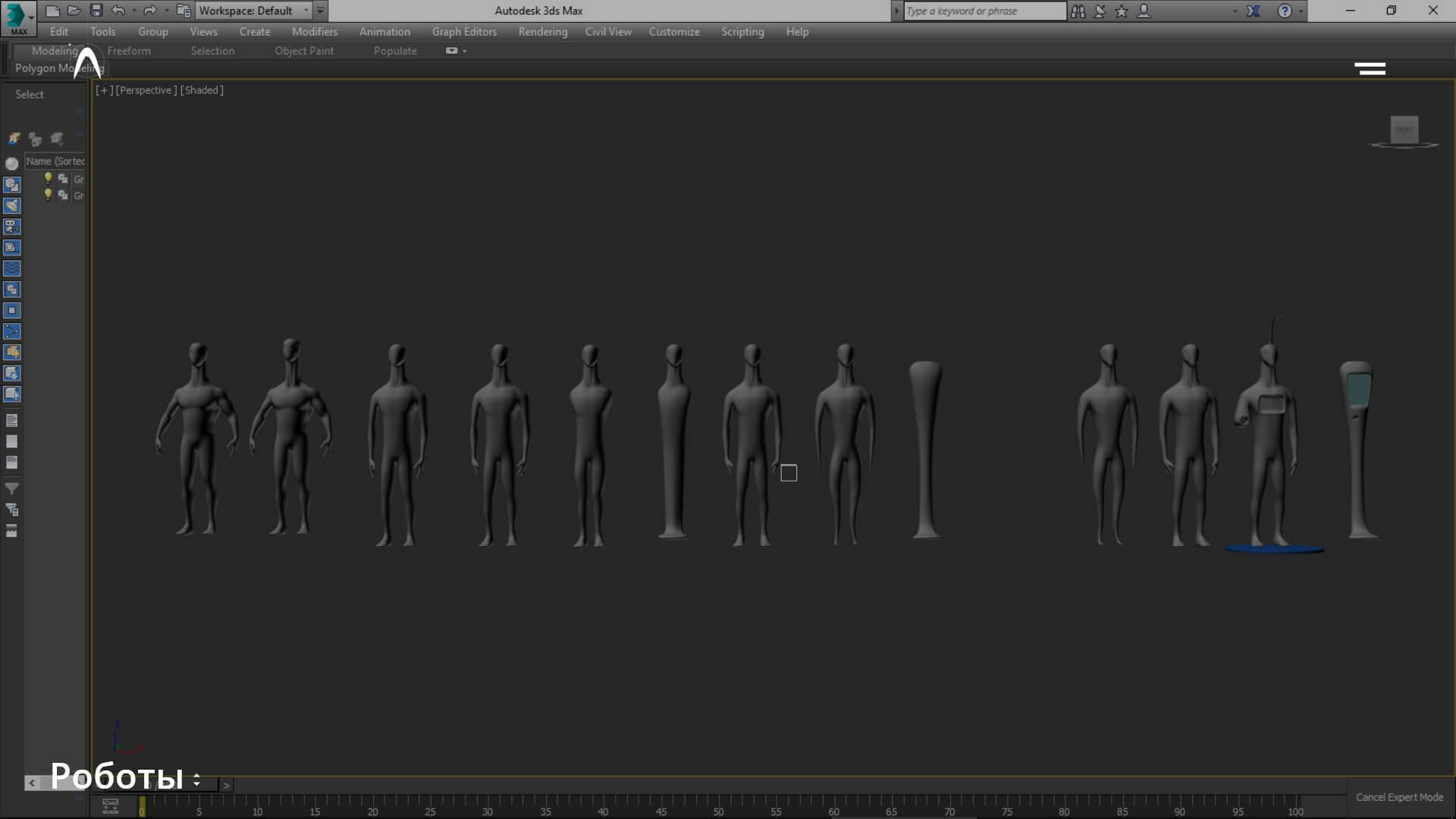Open the Workspace: Default dropdown
Screen dimensions: 1456x819
[x=253, y=11]
